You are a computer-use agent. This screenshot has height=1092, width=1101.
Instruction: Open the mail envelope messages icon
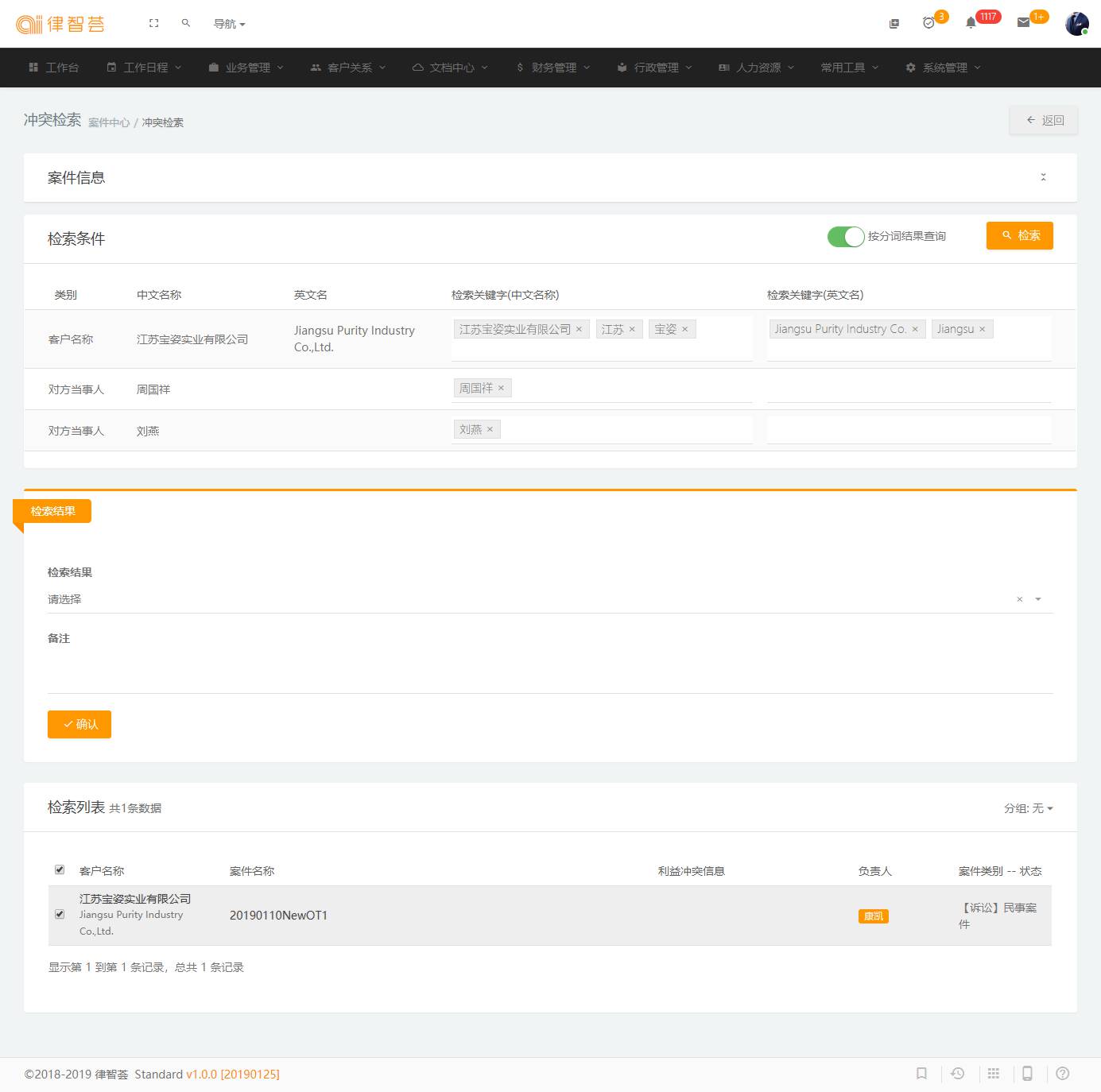pos(1024,23)
